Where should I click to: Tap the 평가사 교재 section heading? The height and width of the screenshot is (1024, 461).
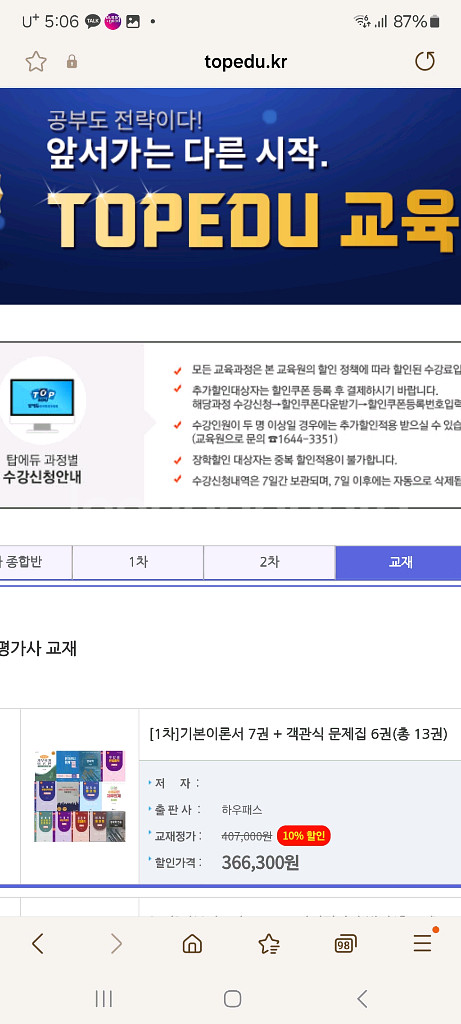coord(39,649)
